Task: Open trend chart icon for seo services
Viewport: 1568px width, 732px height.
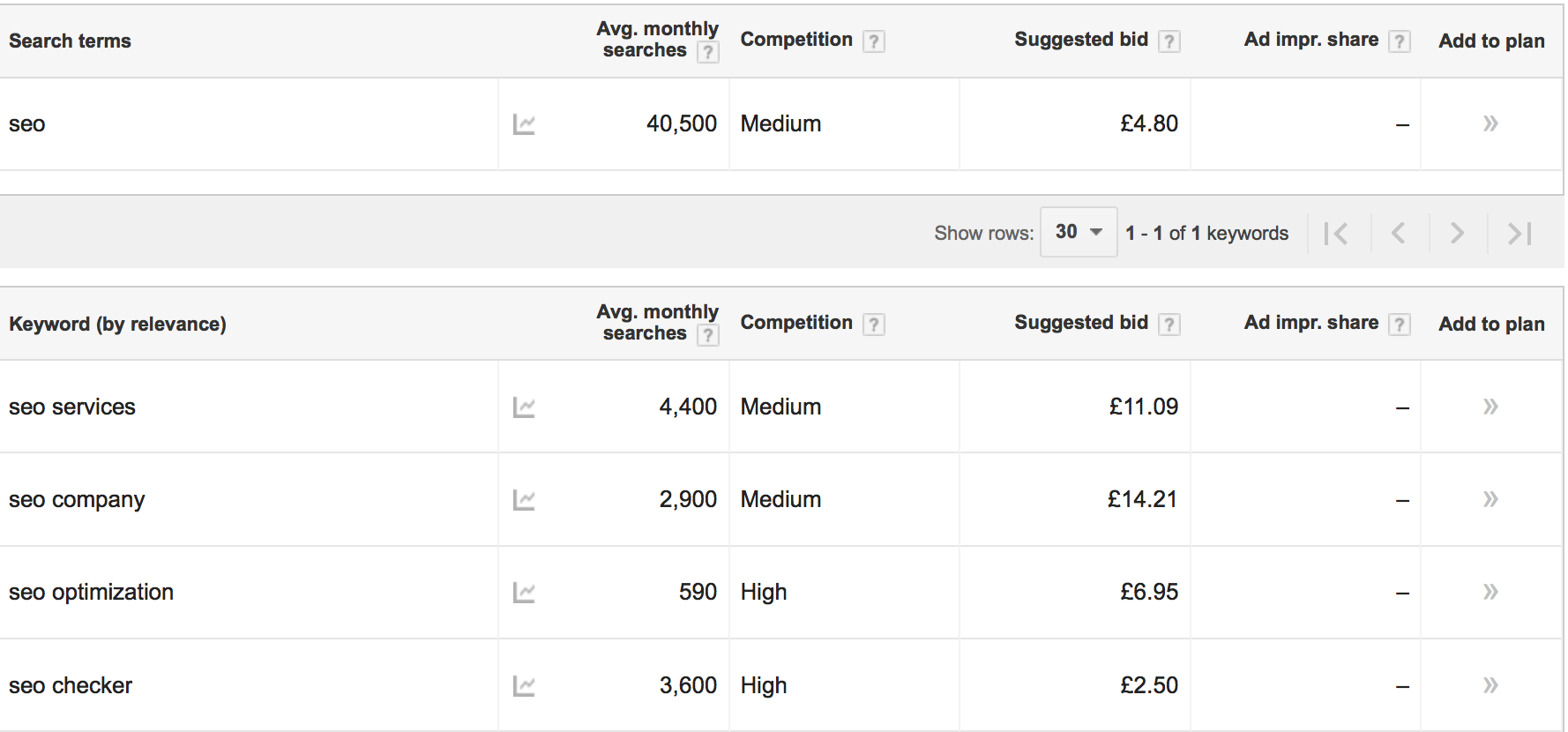Action: pyautogui.click(x=524, y=407)
